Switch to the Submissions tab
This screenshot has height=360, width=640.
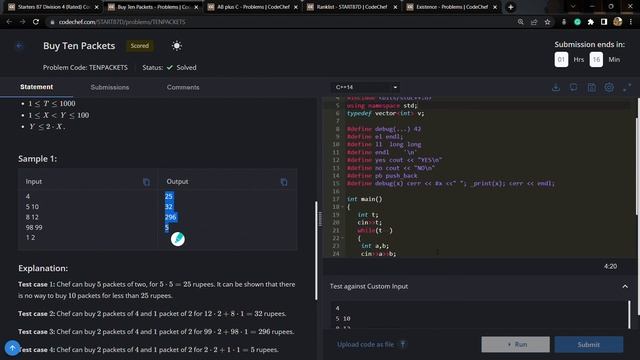(110, 87)
